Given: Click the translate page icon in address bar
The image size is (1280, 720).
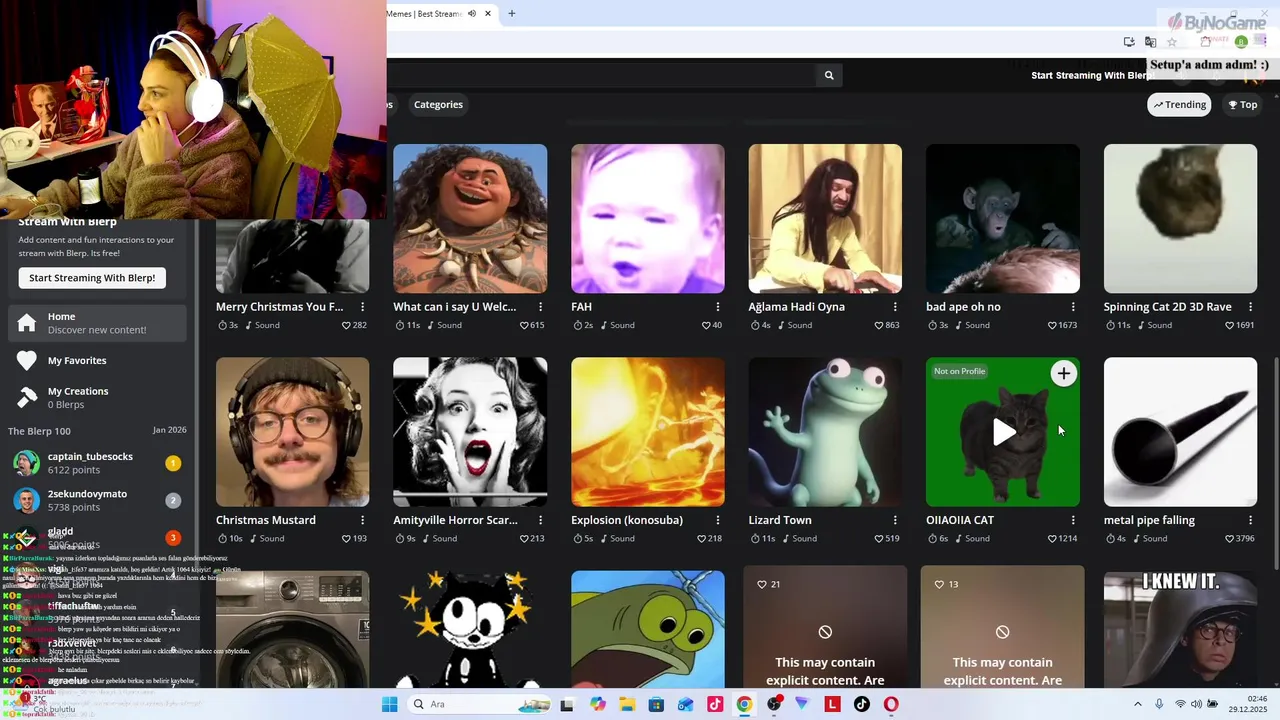Looking at the screenshot, I should click(x=1150, y=42).
